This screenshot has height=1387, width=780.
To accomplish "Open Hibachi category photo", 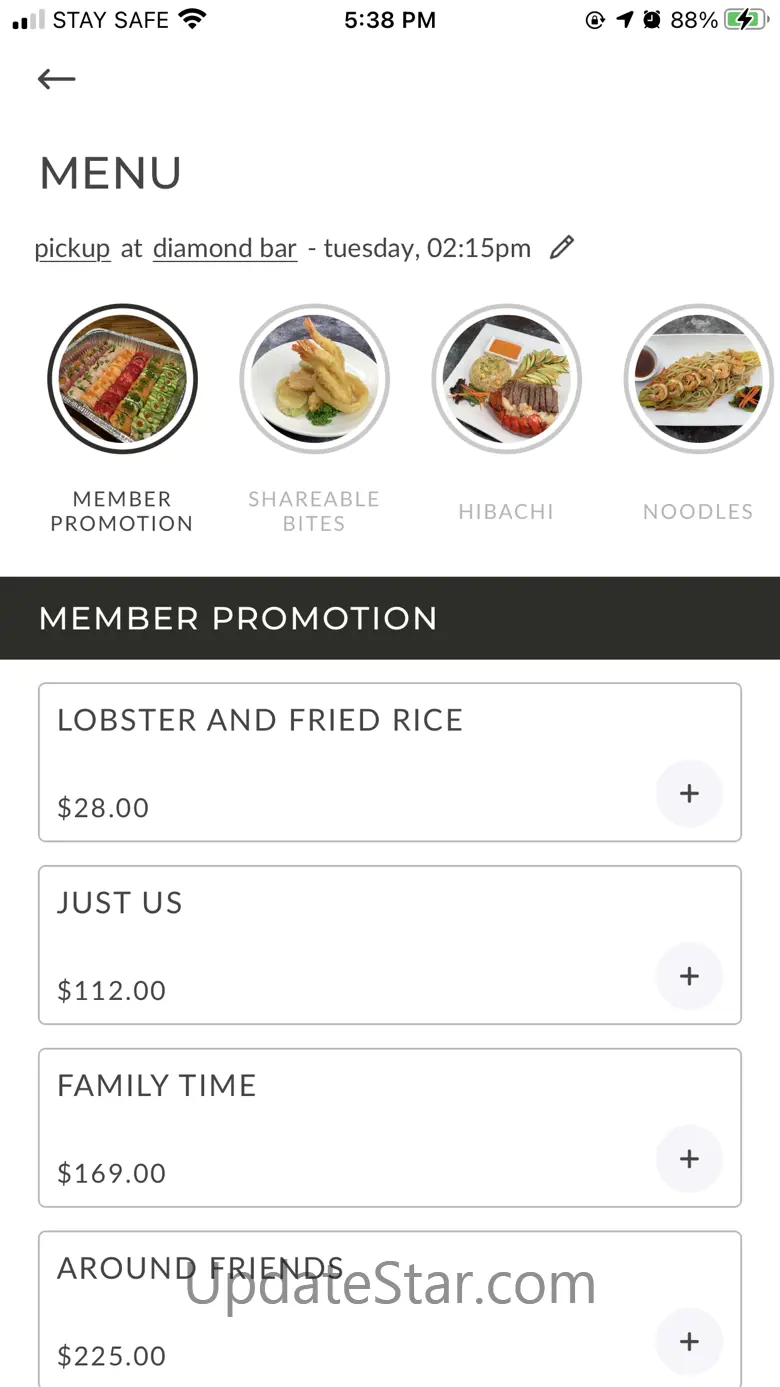I will coord(506,379).
